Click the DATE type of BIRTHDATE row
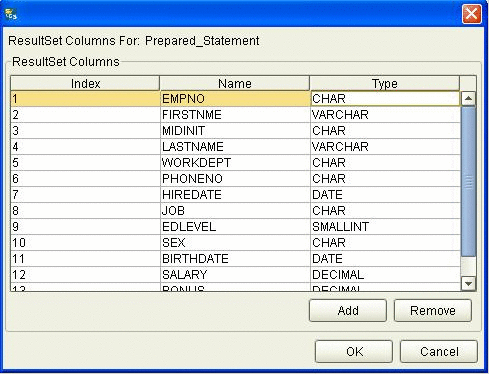 click(385, 259)
